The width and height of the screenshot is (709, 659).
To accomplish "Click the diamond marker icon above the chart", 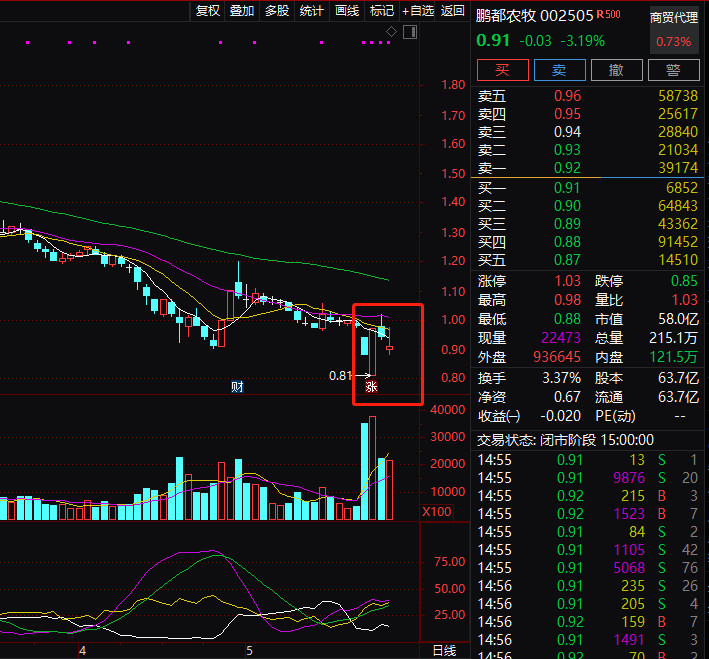I will [393, 33].
